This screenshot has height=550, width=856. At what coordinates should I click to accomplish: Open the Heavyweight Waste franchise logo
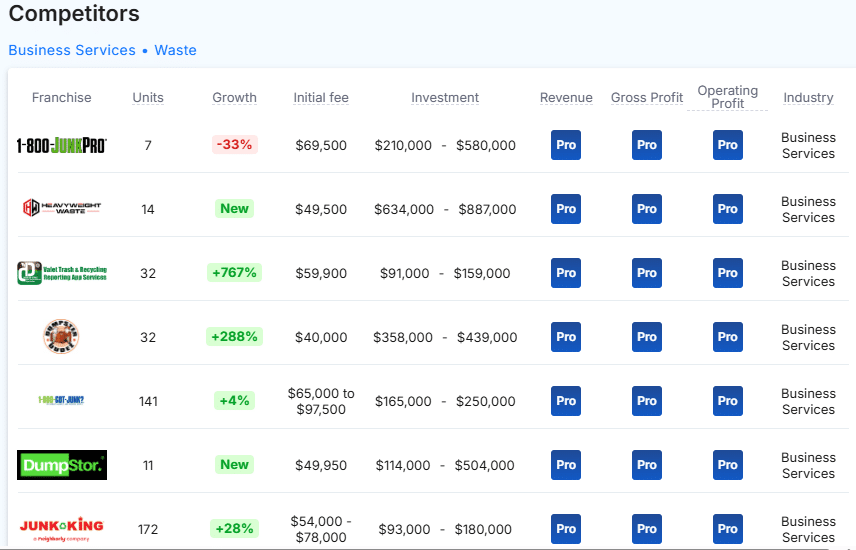click(62, 208)
